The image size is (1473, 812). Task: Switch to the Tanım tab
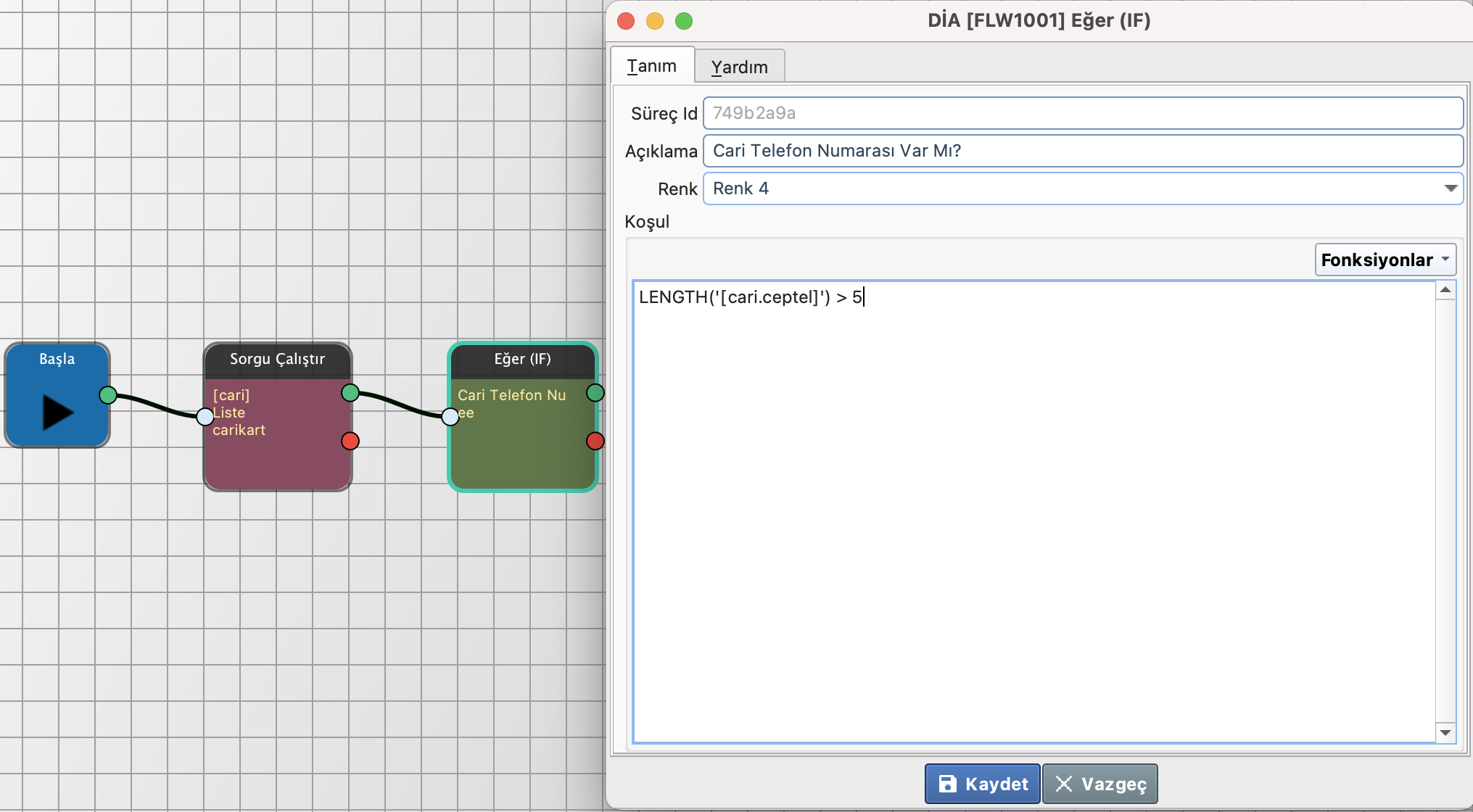(x=652, y=66)
